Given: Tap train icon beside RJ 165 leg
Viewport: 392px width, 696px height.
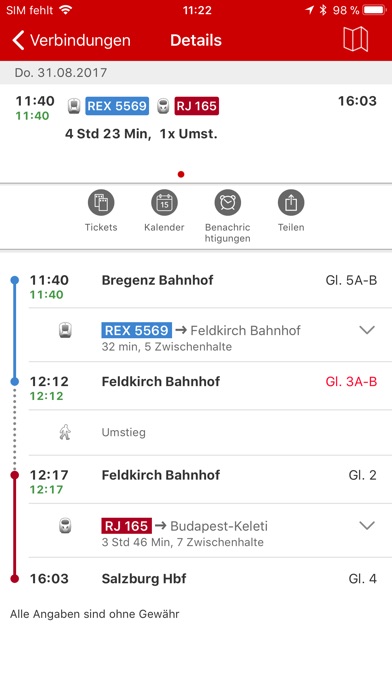Looking at the screenshot, I should (65, 526).
